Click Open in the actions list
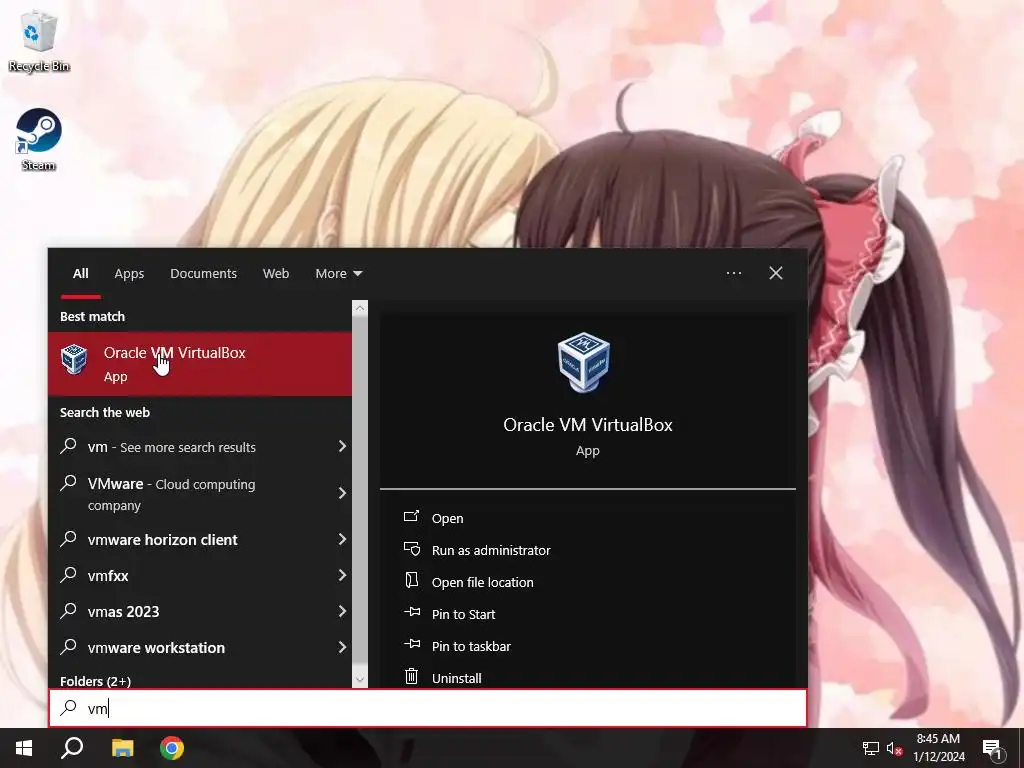Image resolution: width=1024 pixels, height=768 pixels. [x=447, y=518]
